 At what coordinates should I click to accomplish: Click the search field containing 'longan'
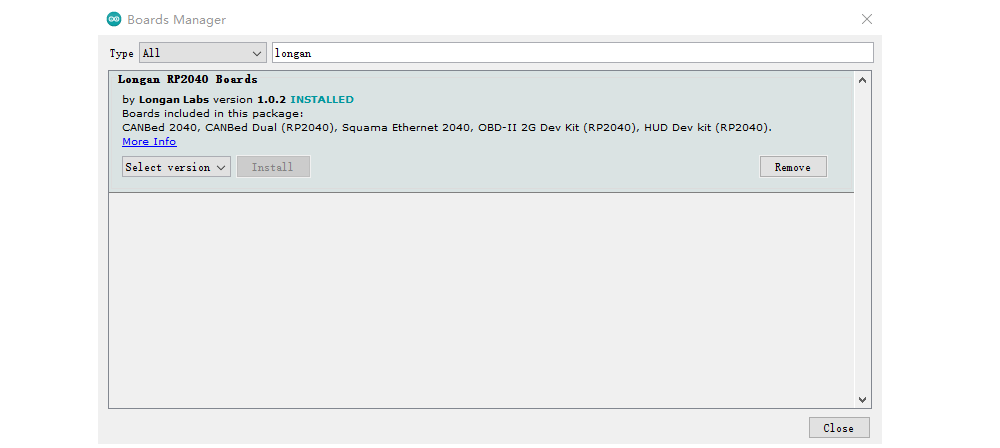pyautogui.click(x=572, y=53)
